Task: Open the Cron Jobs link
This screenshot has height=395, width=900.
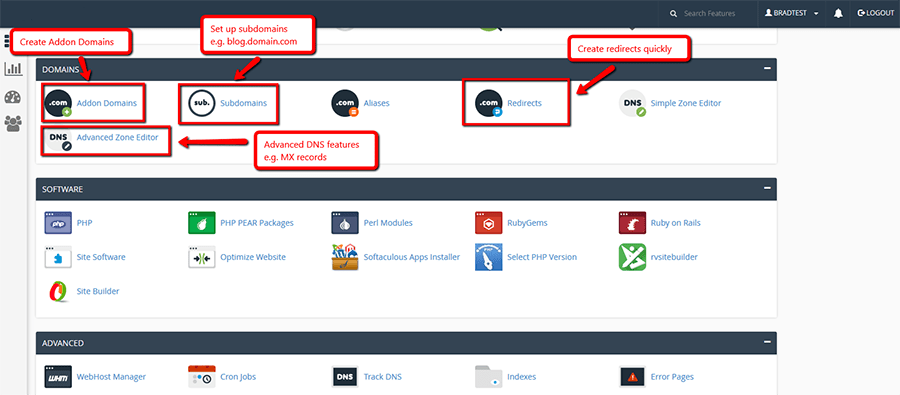Action: (238, 377)
